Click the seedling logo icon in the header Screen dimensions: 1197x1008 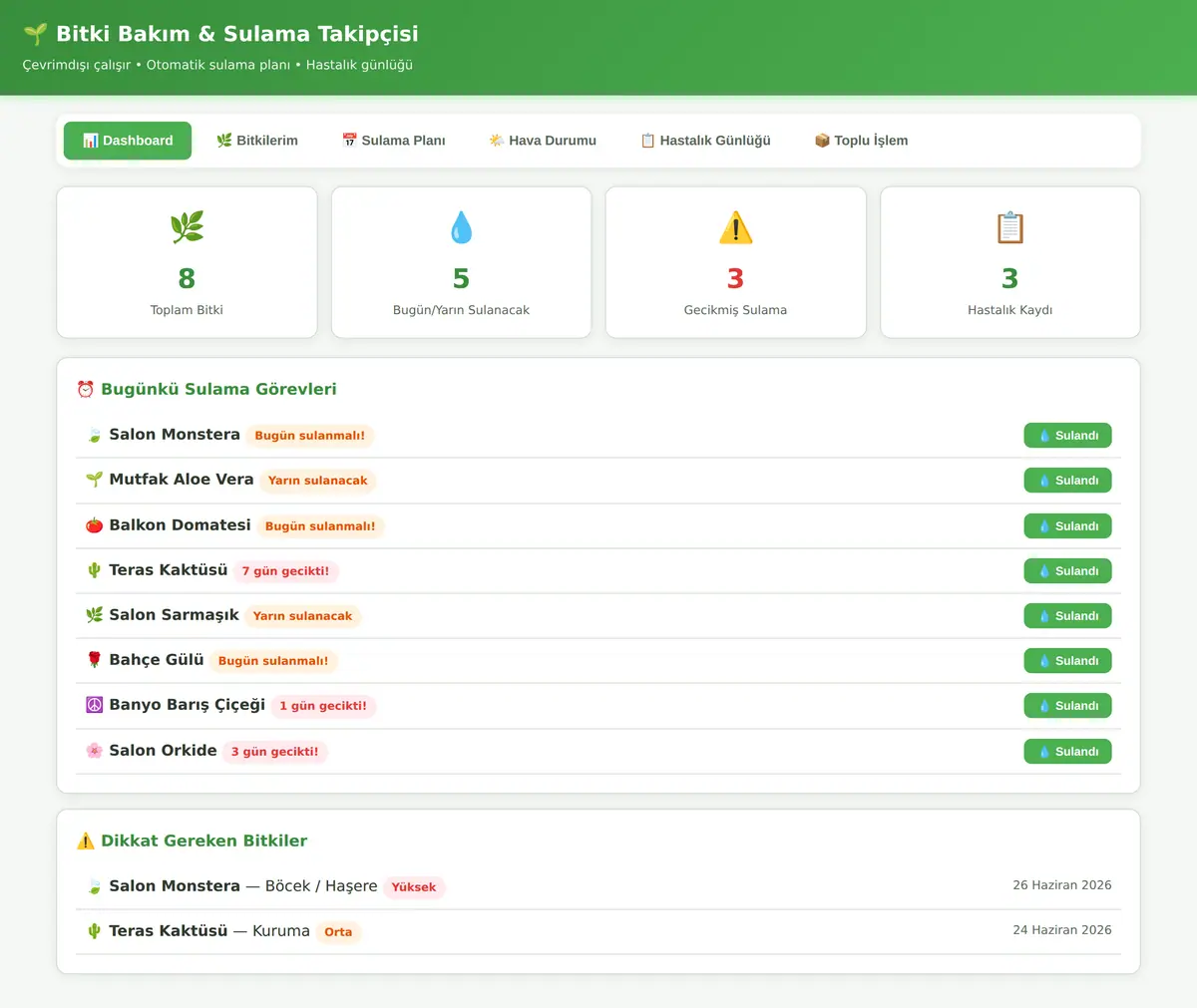(35, 34)
